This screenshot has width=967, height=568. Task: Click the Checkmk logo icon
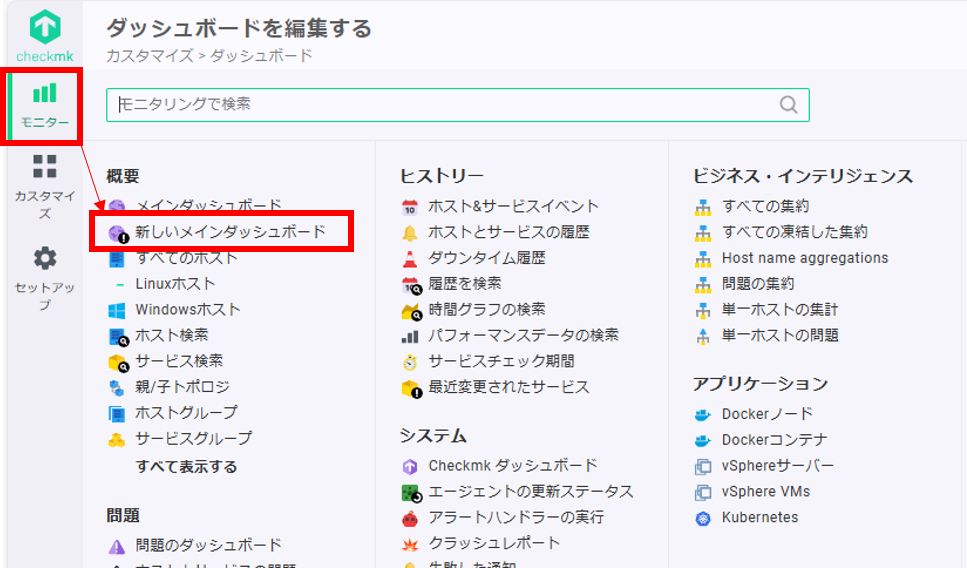(x=45, y=28)
